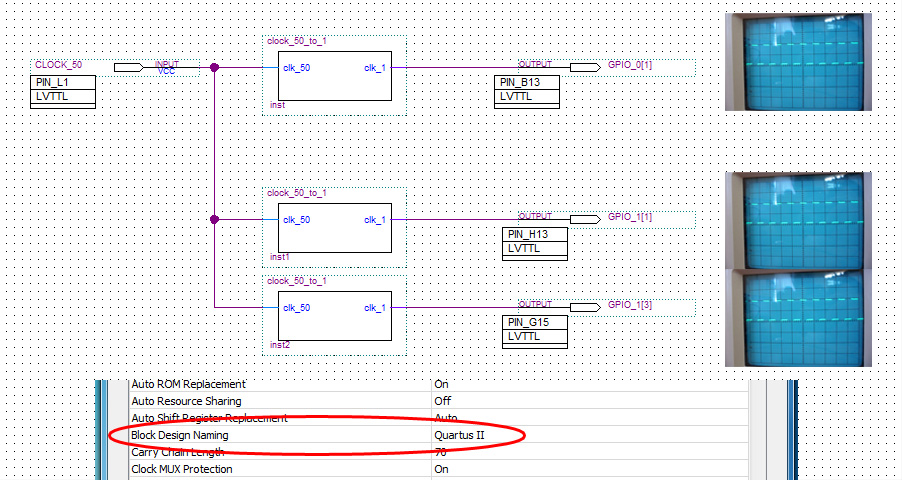
Task: Click the CLOCK_50 pin name text
Action: (x=59, y=64)
